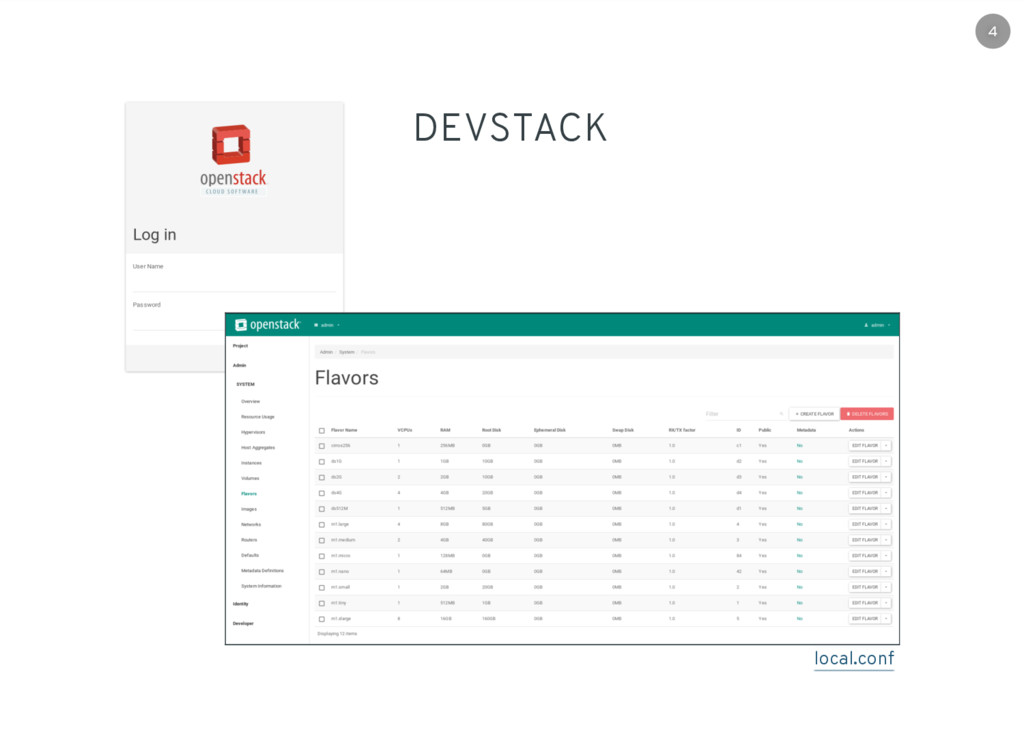Check the box for flavor m1.small
This screenshot has width=1024, height=747.
click(321, 588)
